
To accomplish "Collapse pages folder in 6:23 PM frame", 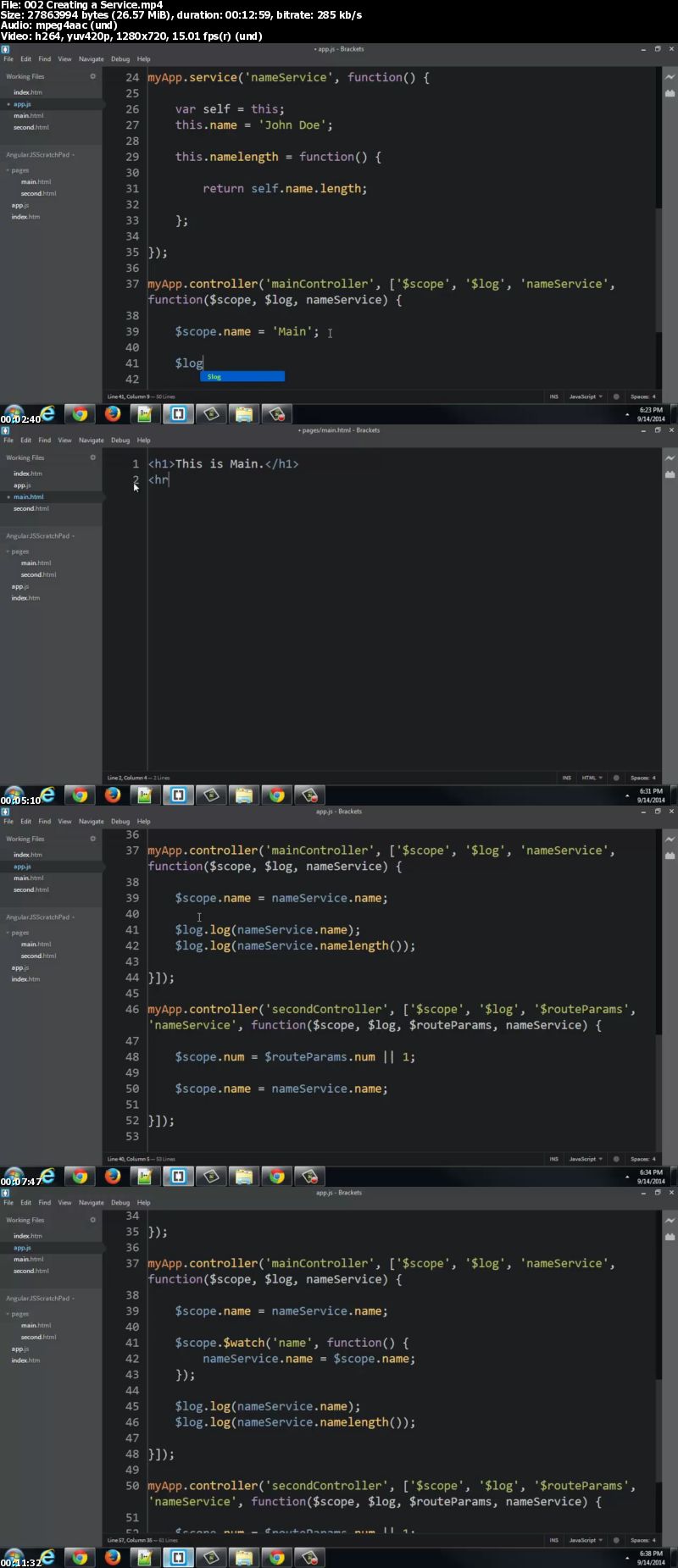I will point(18,170).
